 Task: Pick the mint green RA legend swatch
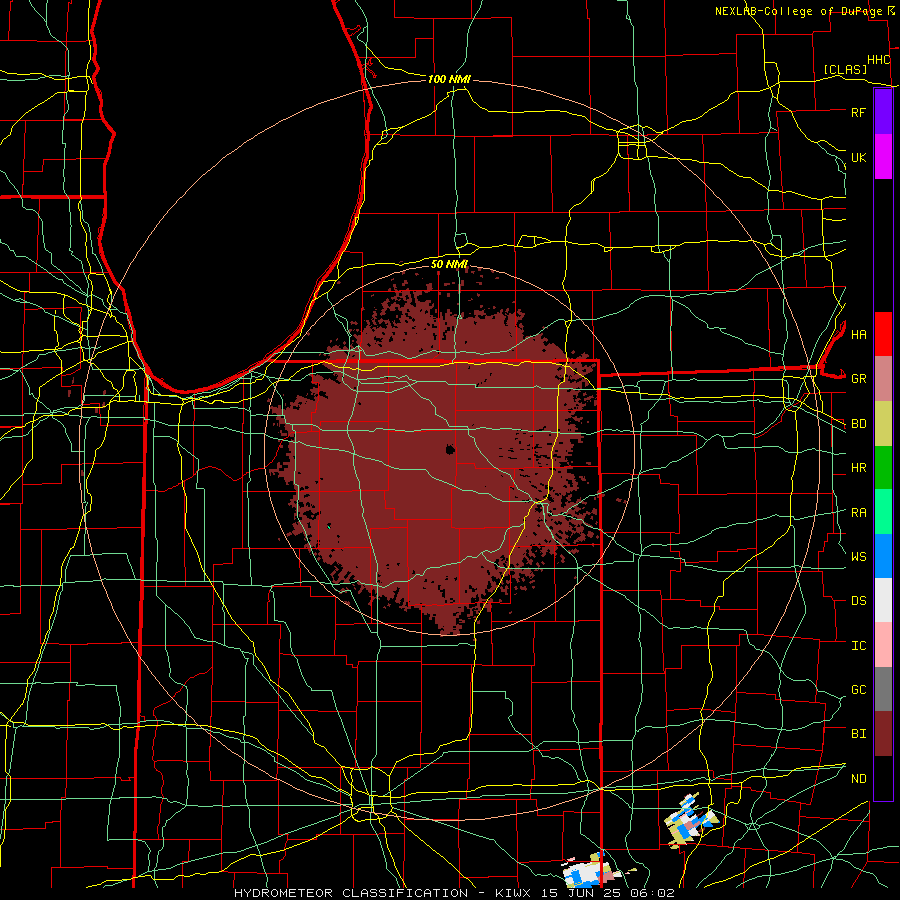(x=883, y=512)
